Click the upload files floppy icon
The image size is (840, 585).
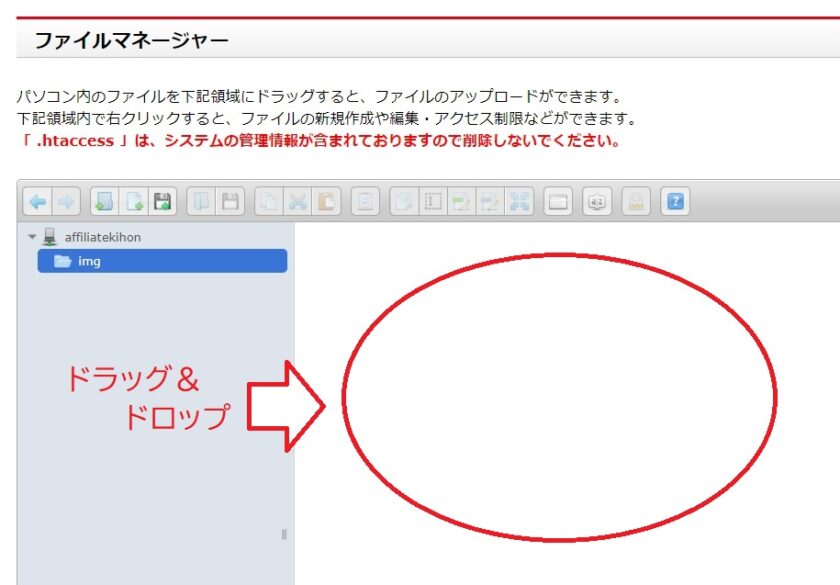[x=162, y=201]
